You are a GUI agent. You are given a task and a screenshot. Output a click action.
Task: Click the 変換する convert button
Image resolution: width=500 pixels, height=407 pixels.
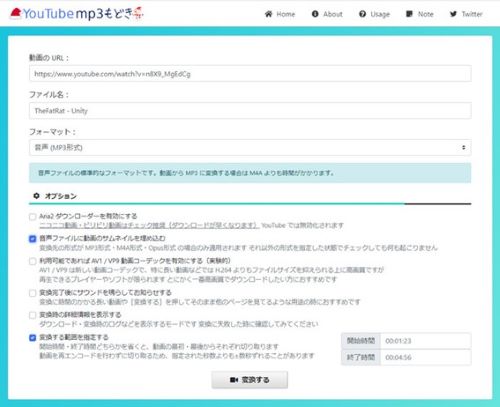point(250,380)
